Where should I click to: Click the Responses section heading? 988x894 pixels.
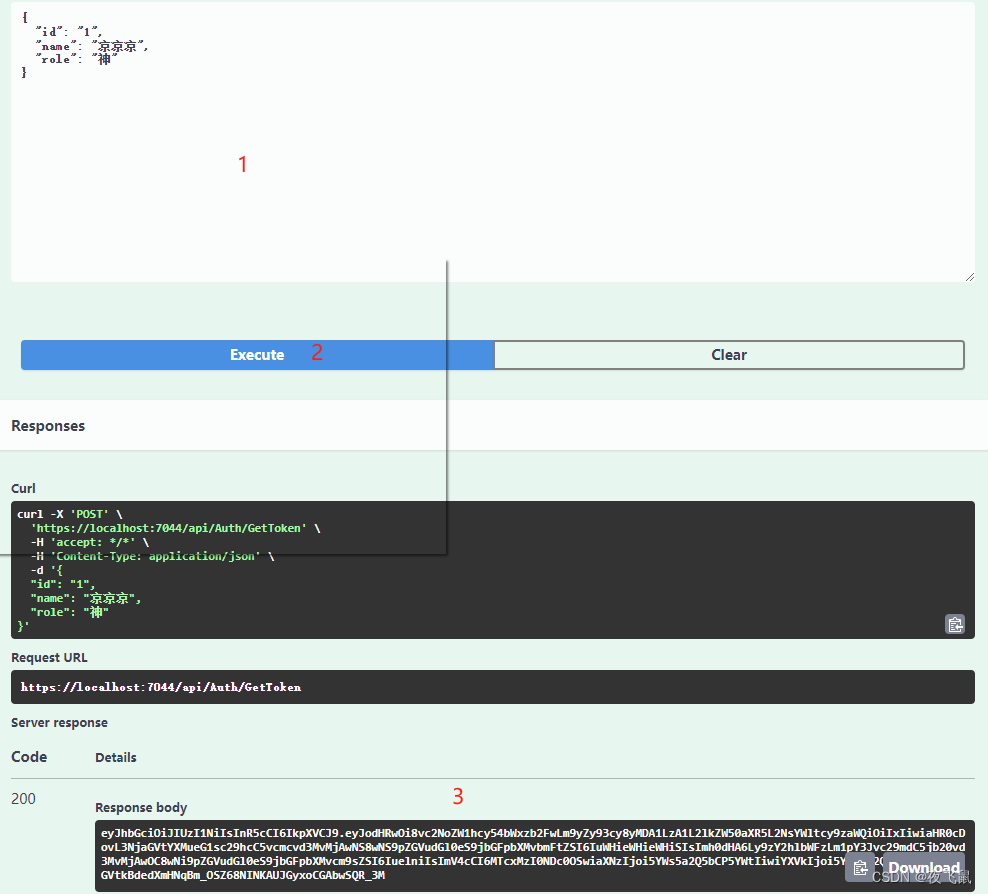pos(48,426)
